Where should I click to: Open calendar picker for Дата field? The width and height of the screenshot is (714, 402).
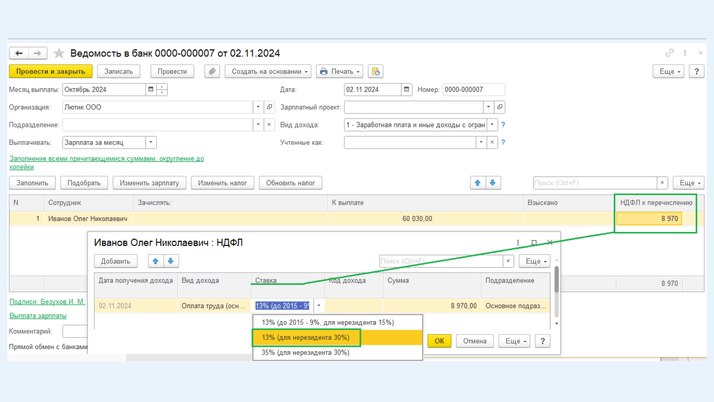(407, 90)
